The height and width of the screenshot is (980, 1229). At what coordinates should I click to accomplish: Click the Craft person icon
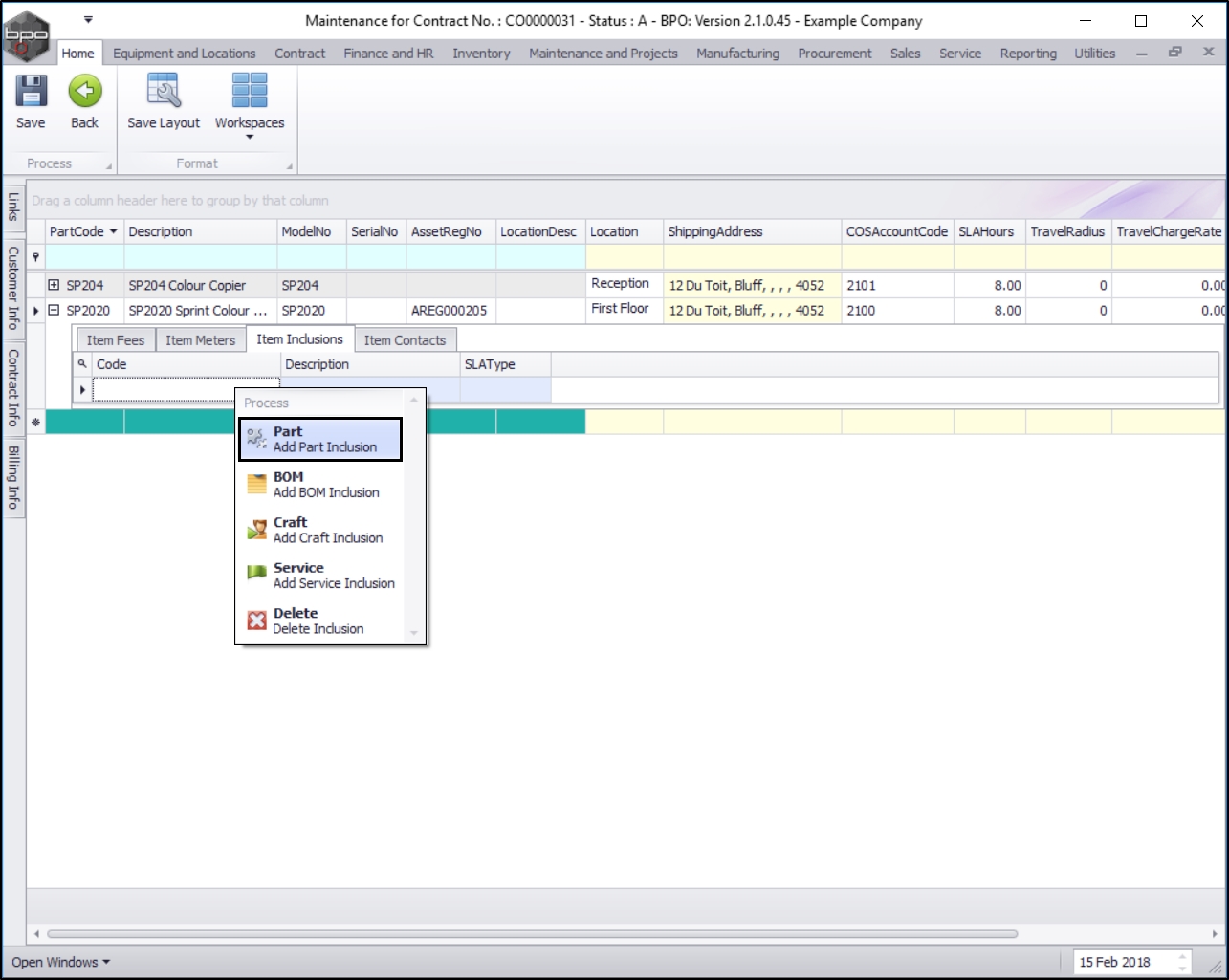256,531
